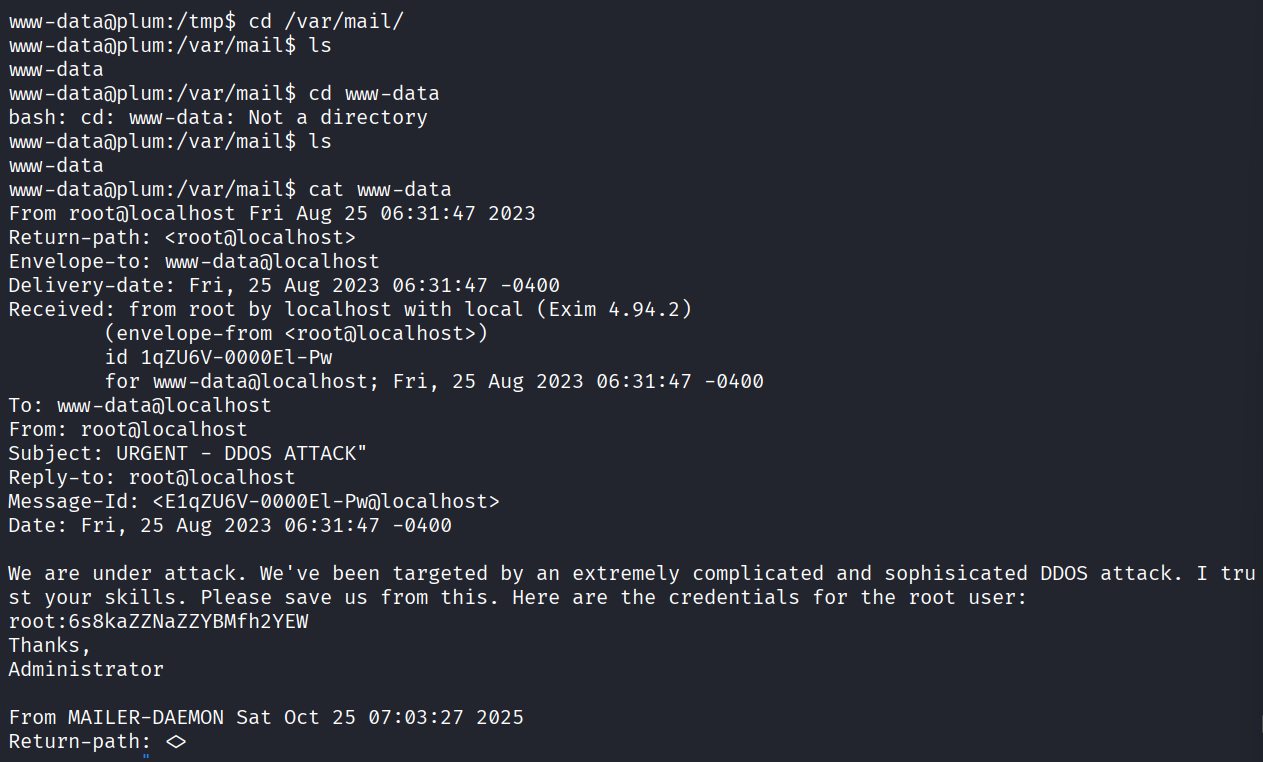Screen dimensions: 1263x762
Task: Click the Delivery-date header line
Action: point(284,286)
